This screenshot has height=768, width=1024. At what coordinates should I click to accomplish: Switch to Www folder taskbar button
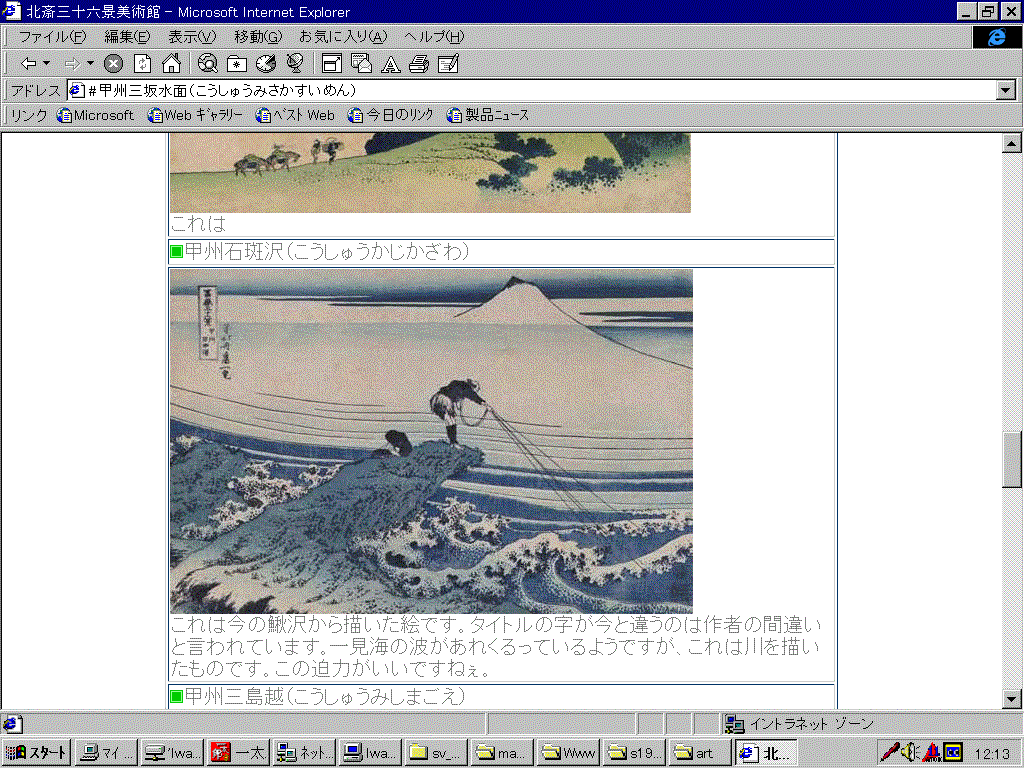(568, 753)
